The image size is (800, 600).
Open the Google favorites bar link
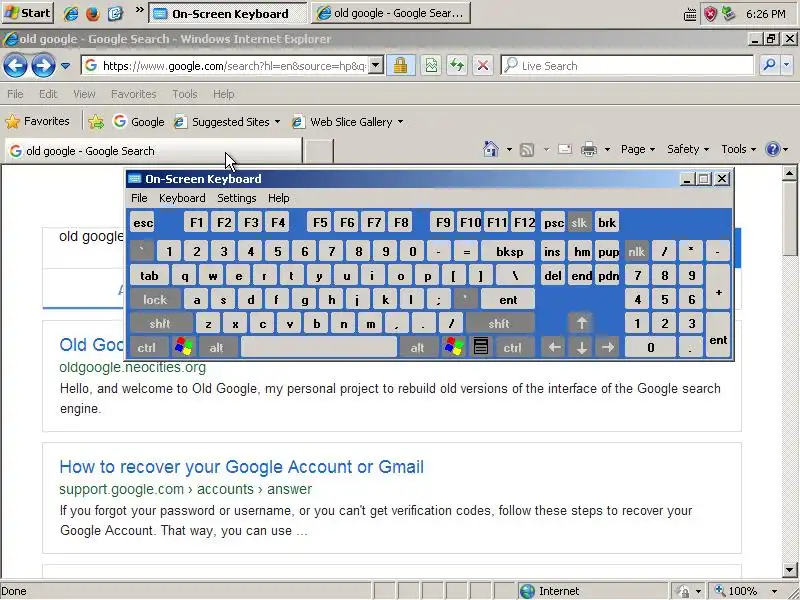click(x=139, y=121)
